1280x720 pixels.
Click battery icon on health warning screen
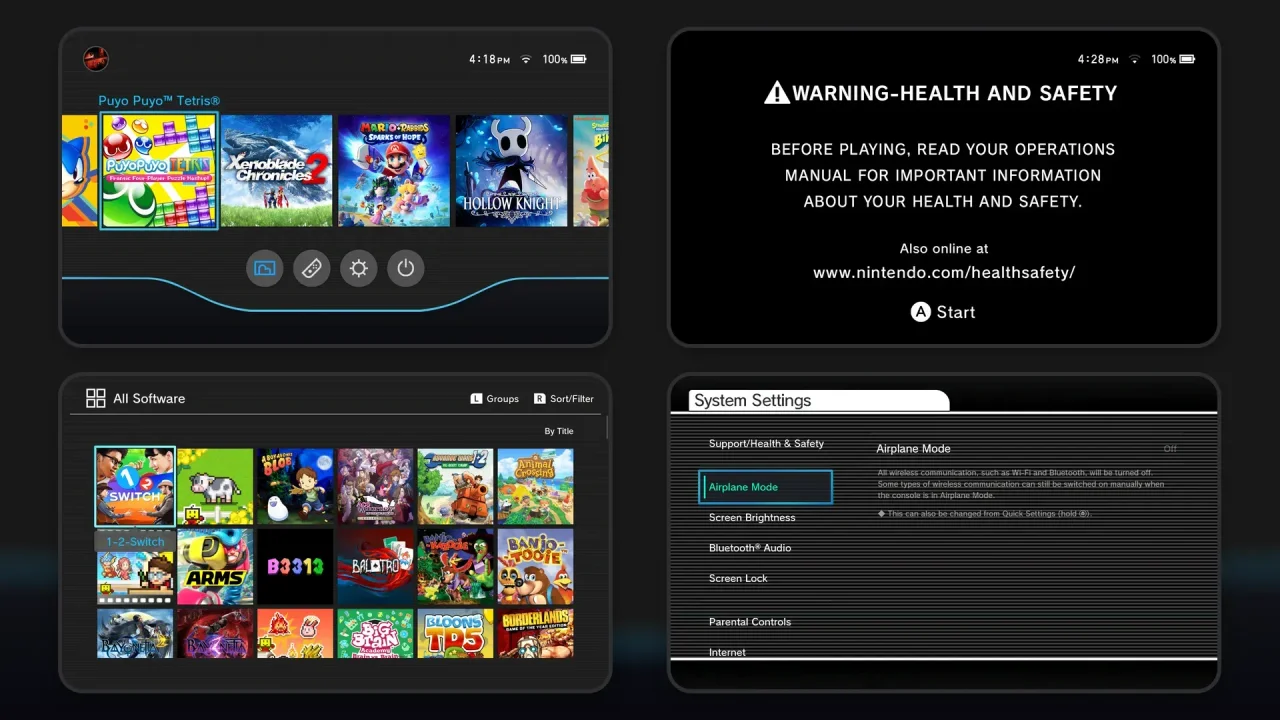point(1187,60)
